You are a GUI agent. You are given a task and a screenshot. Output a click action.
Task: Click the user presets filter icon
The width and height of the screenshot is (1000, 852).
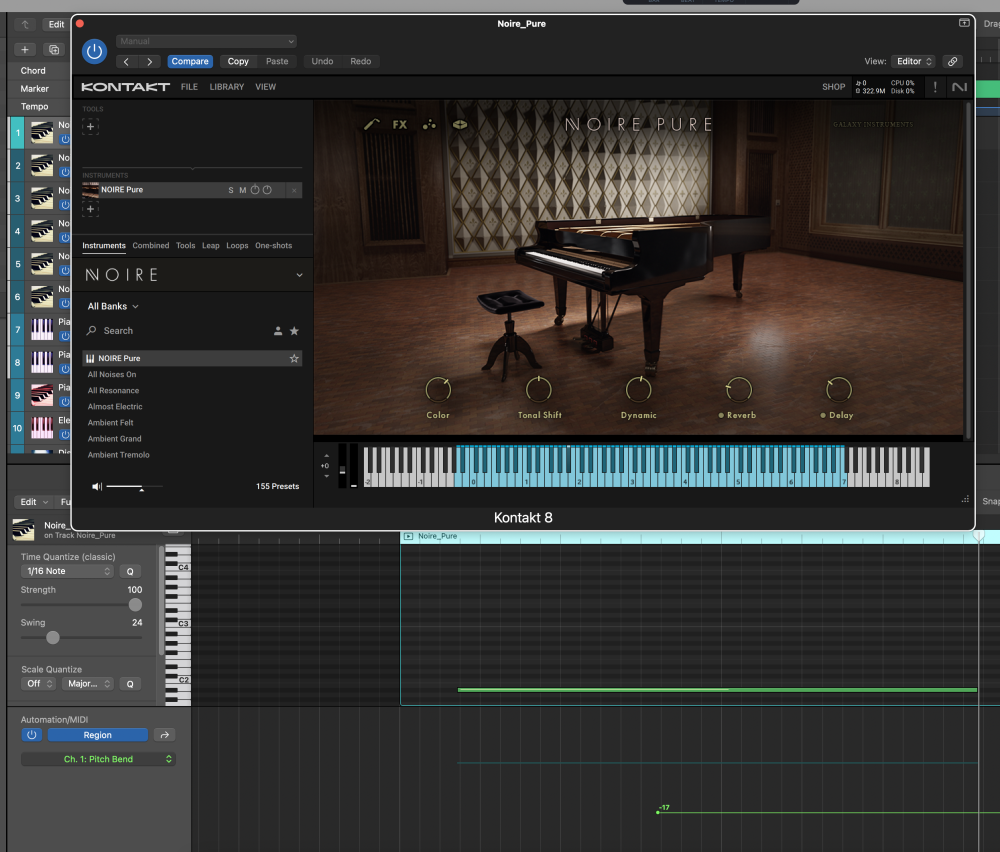[278, 331]
